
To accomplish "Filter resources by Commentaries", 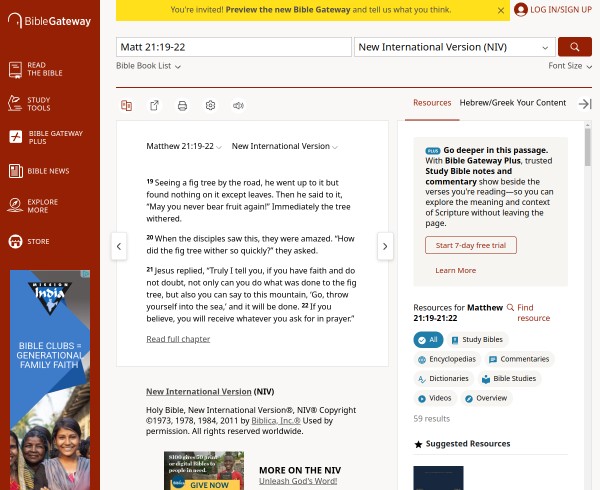I will 520,359.
